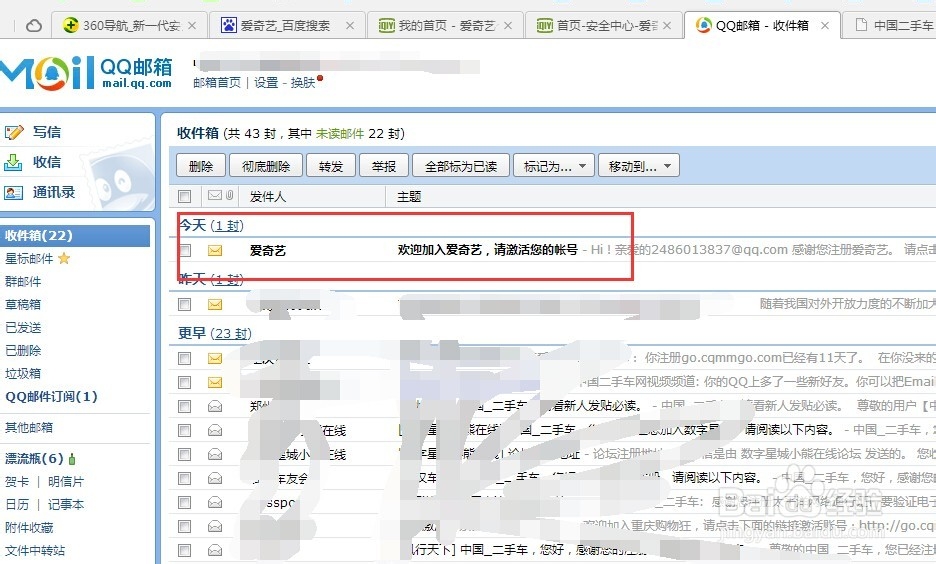Click the 换肤 link

pos(303,82)
